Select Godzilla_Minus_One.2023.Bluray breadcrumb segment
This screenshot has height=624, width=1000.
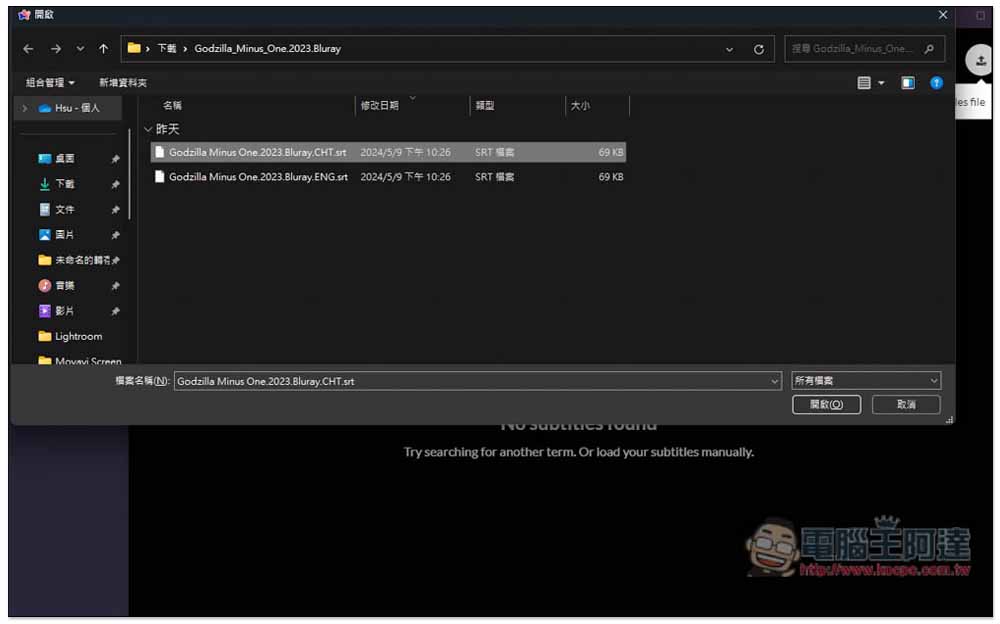click(x=267, y=48)
